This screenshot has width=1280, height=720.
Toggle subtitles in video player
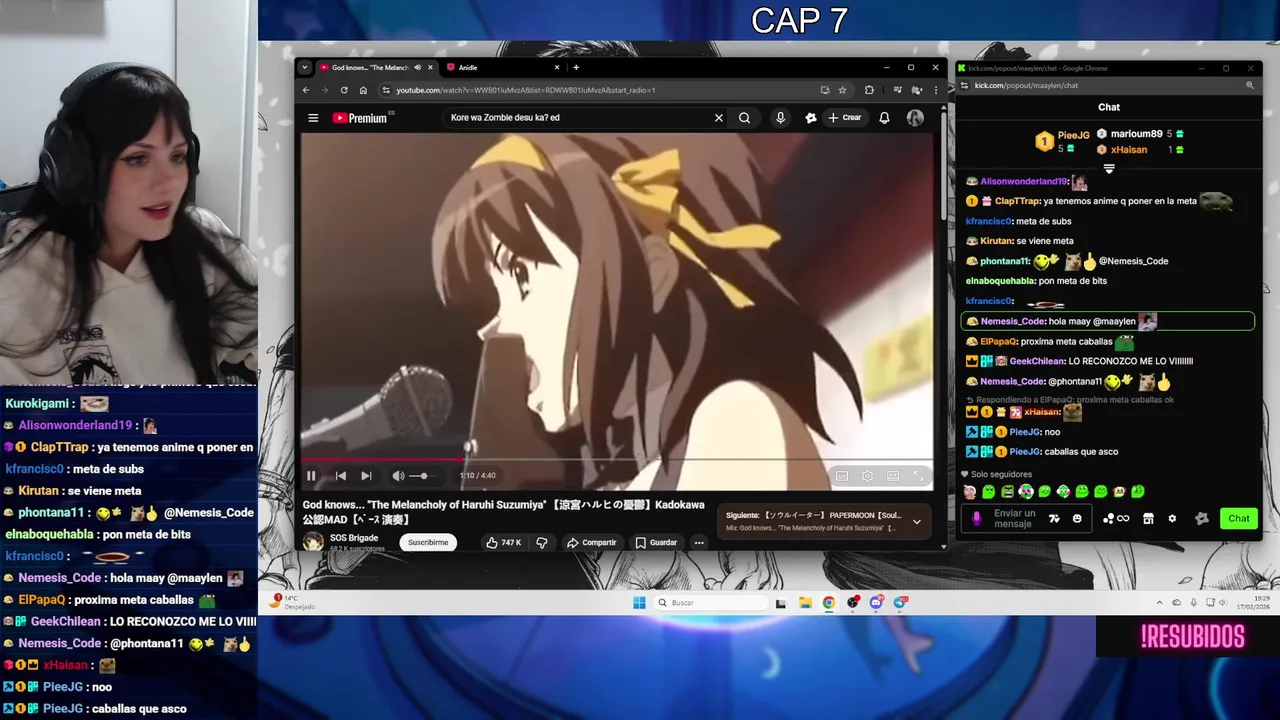[842, 476]
